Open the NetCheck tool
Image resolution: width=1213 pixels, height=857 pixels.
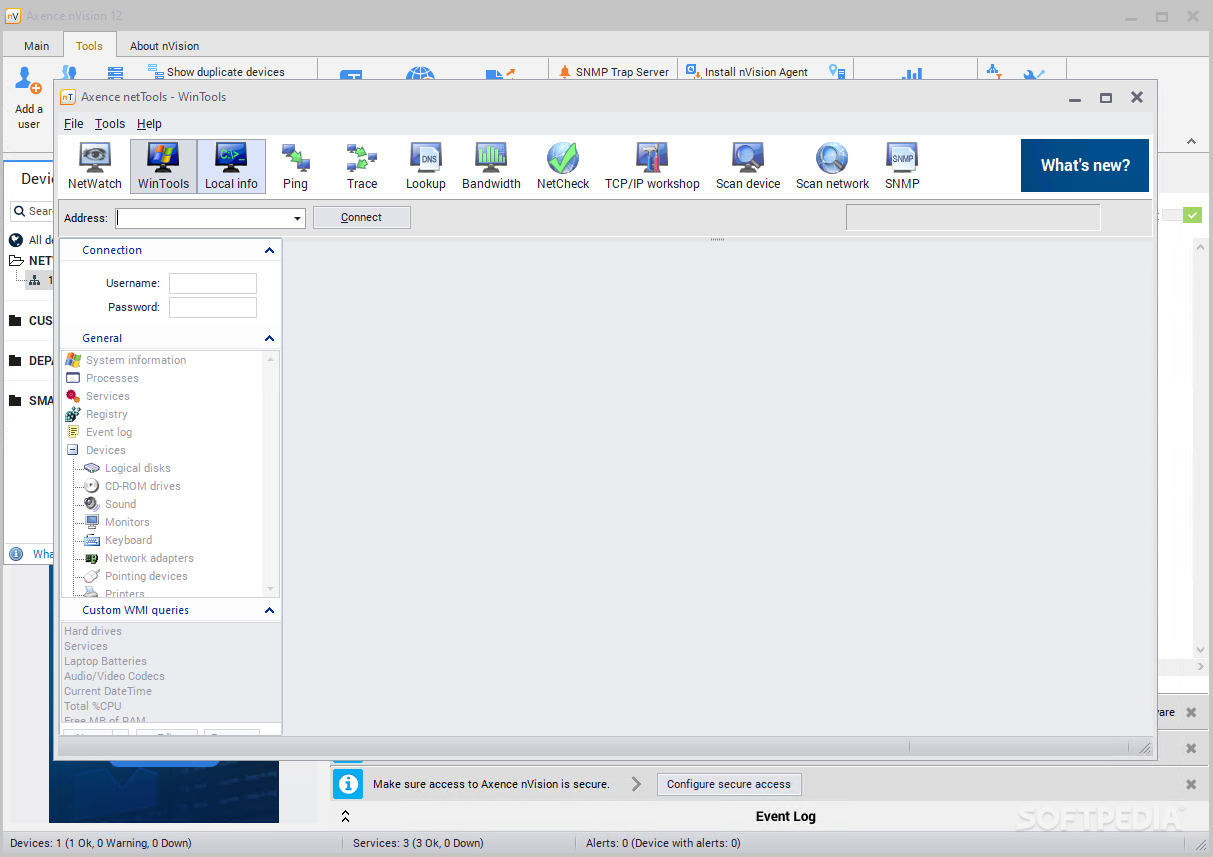tap(563, 166)
